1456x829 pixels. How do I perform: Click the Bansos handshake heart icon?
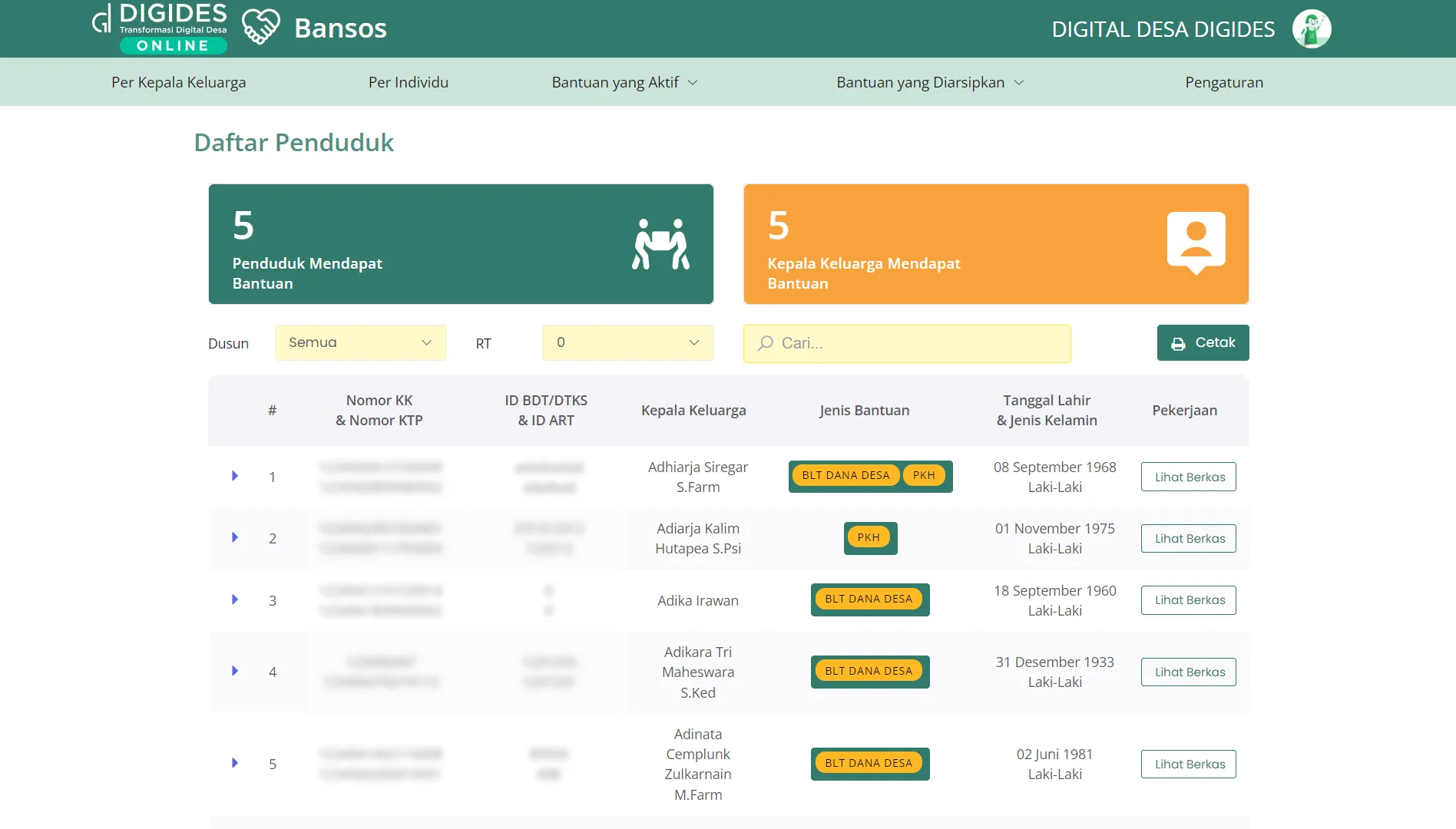(x=260, y=28)
